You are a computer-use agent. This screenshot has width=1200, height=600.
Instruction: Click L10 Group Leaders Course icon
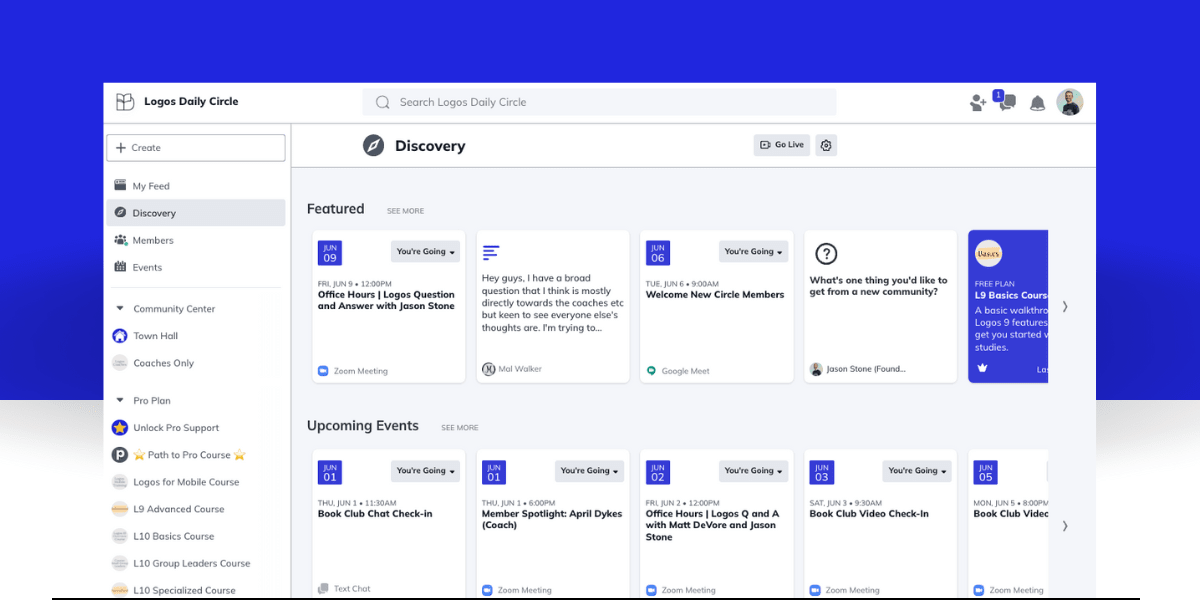(x=120, y=563)
